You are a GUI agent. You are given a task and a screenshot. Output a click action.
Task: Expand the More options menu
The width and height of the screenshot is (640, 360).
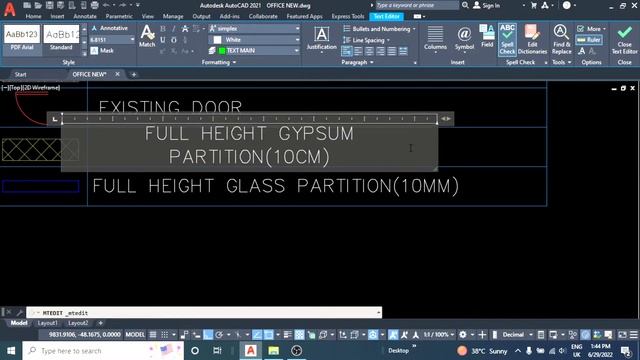click(x=591, y=29)
